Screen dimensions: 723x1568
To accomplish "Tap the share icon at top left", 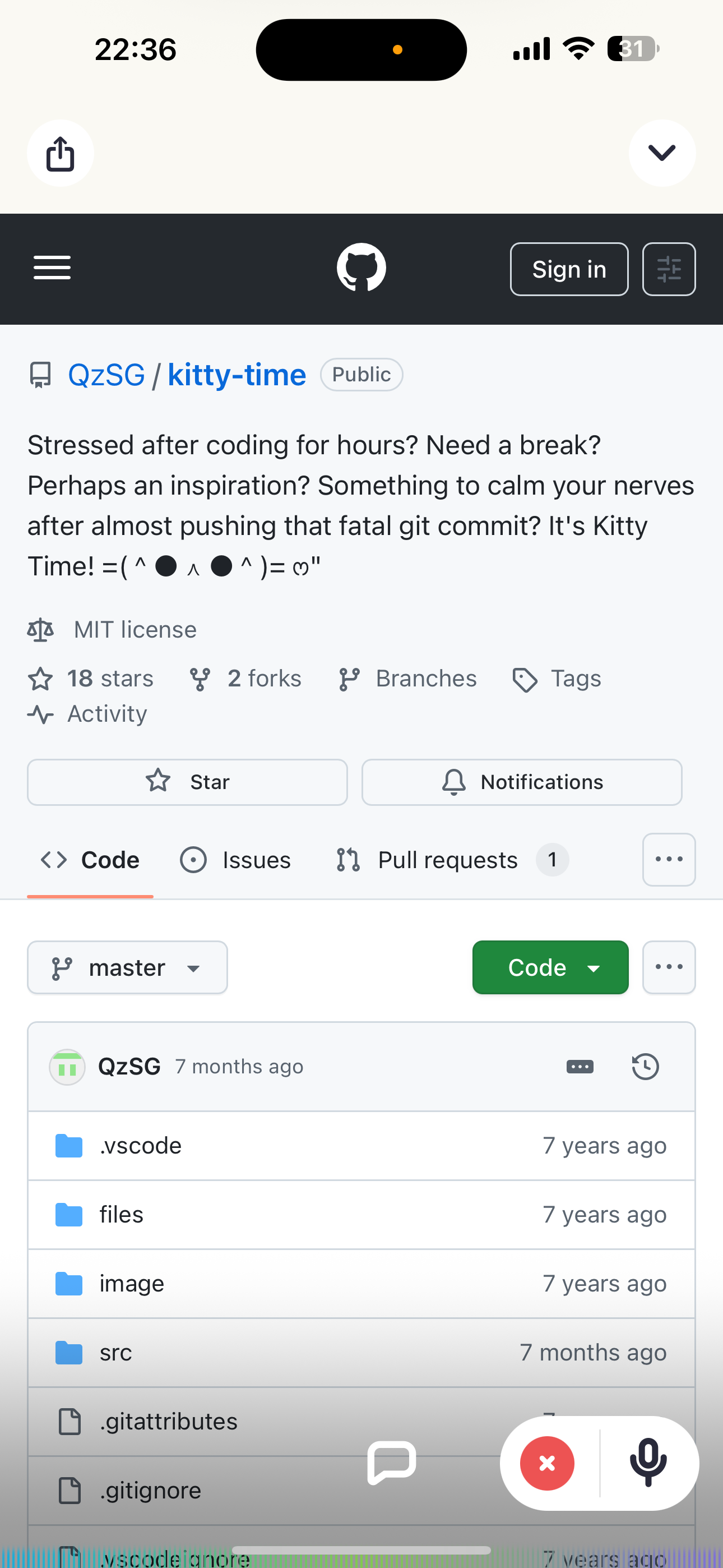I will [61, 154].
